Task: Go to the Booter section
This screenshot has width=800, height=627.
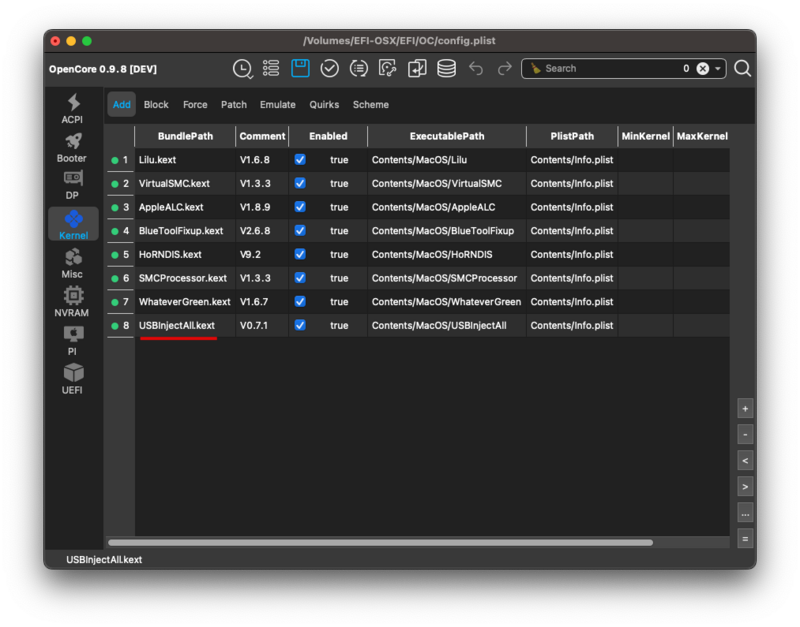Action: point(72,148)
